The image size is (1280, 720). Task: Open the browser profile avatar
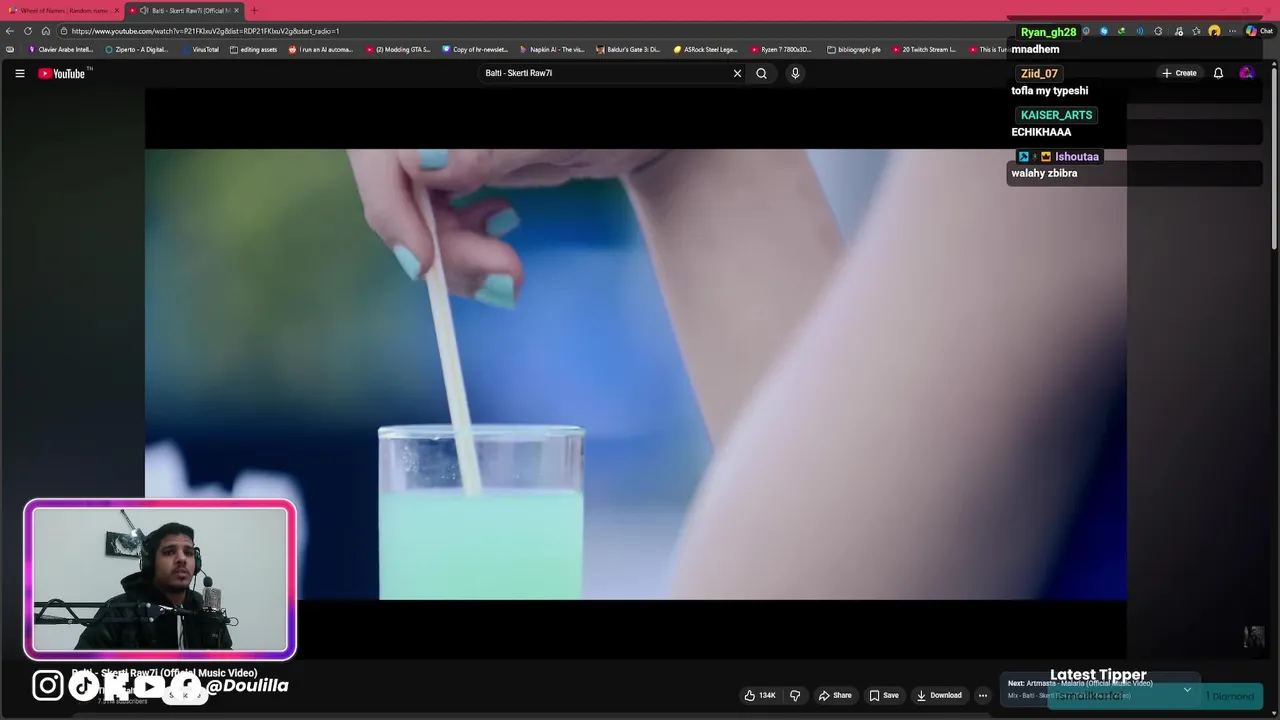coord(1214,31)
